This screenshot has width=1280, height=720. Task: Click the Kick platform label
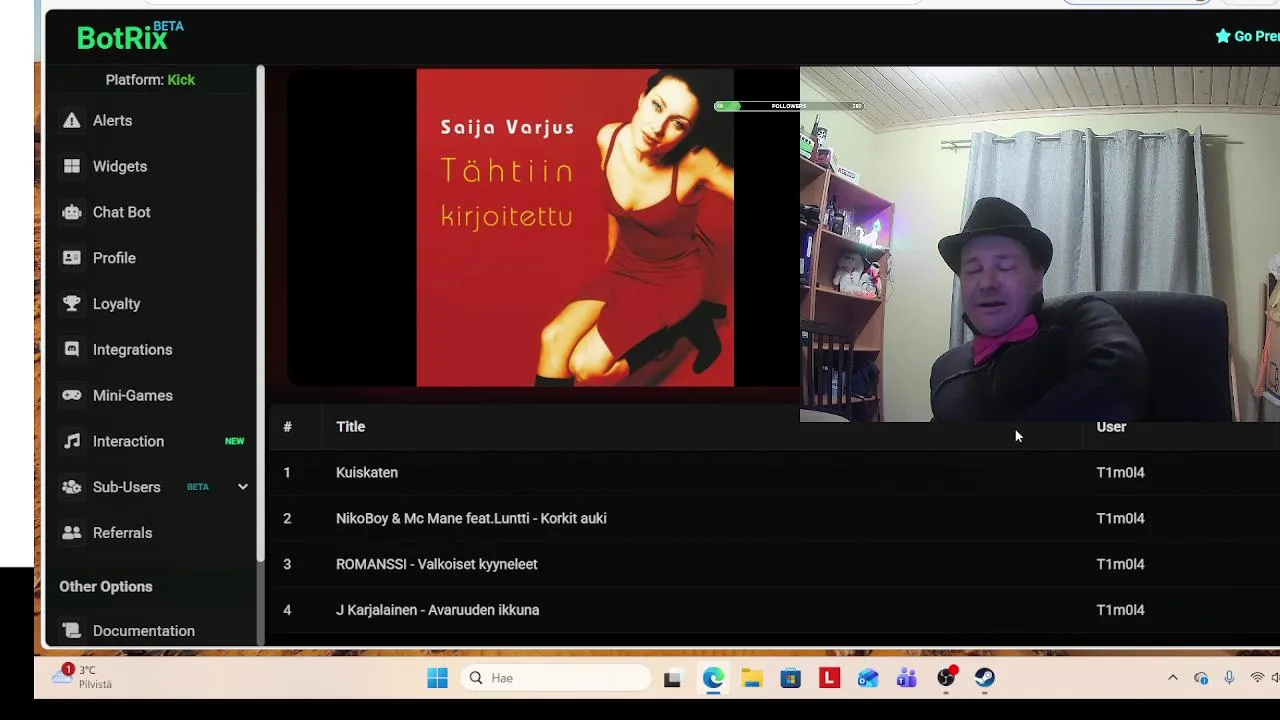(181, 80)
